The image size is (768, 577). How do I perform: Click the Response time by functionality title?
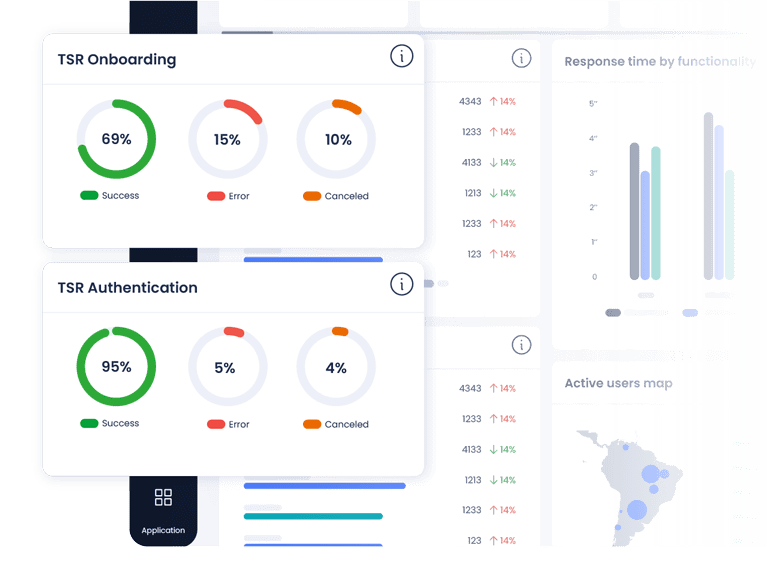pyautogui.click(x=659, y=62)
